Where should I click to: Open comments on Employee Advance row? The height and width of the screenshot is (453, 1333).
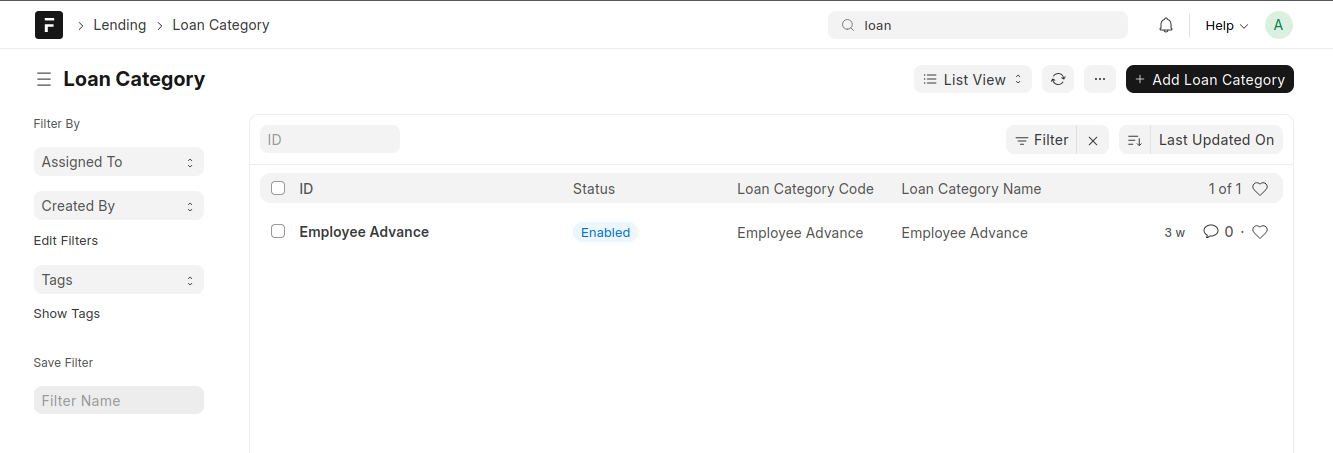click(x=1218, y=232)
